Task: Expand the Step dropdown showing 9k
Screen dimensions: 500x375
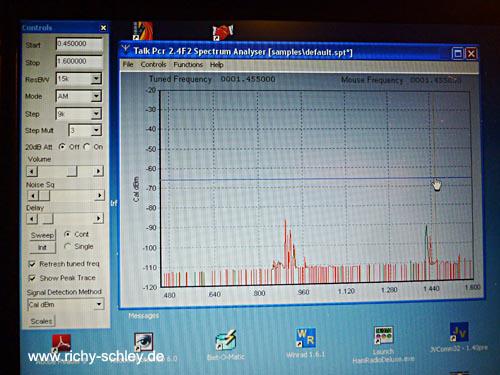Action: pos(96,114)
